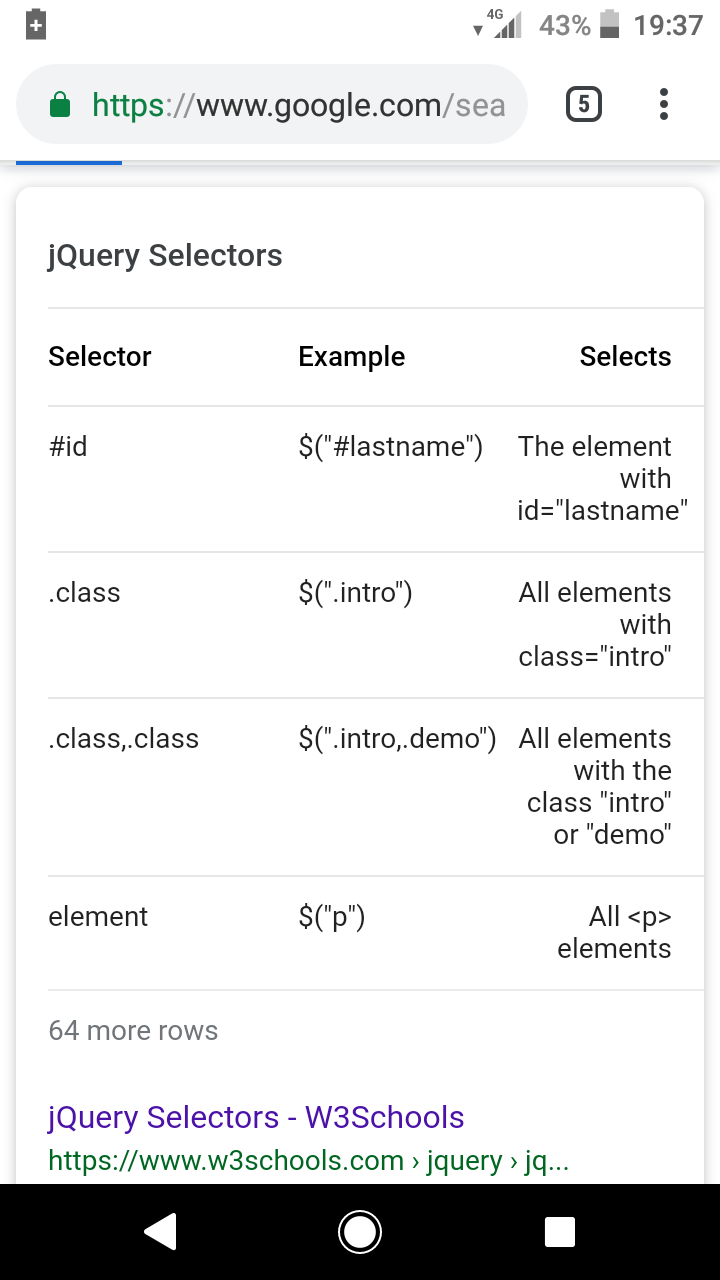Tap the Android home circle button
Screen dimensions: 720x1280
[x=360, y=1232]
